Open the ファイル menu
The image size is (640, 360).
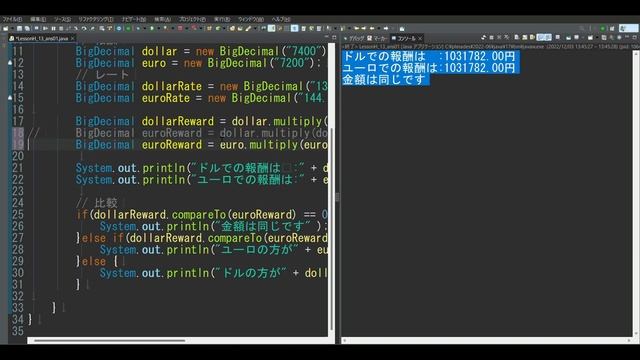click(x=12, y=19)
